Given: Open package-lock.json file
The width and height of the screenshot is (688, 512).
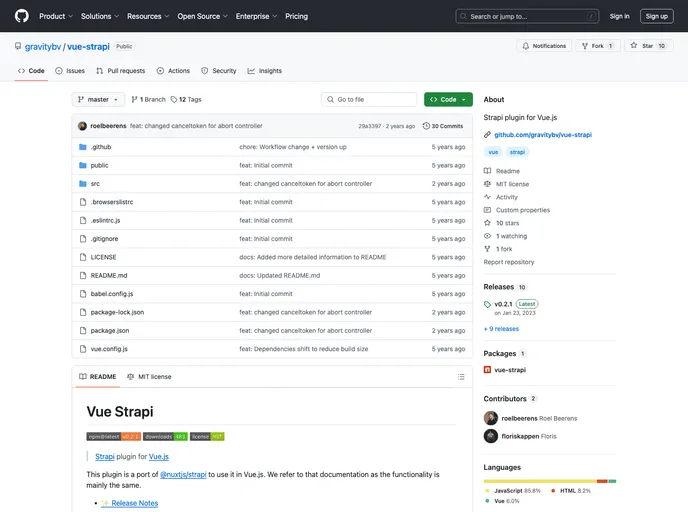Looking at the screenshot, I should coord(117,312).
